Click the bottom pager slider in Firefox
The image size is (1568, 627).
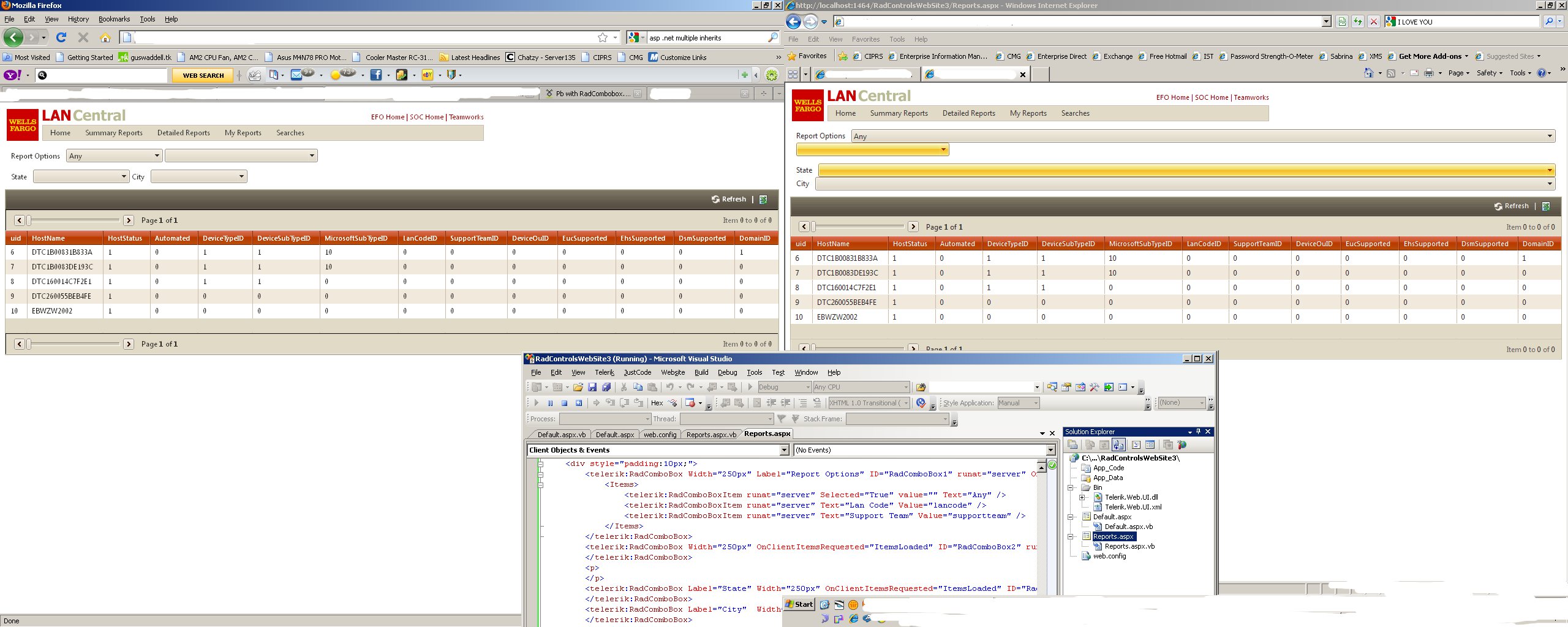(73, 344)
